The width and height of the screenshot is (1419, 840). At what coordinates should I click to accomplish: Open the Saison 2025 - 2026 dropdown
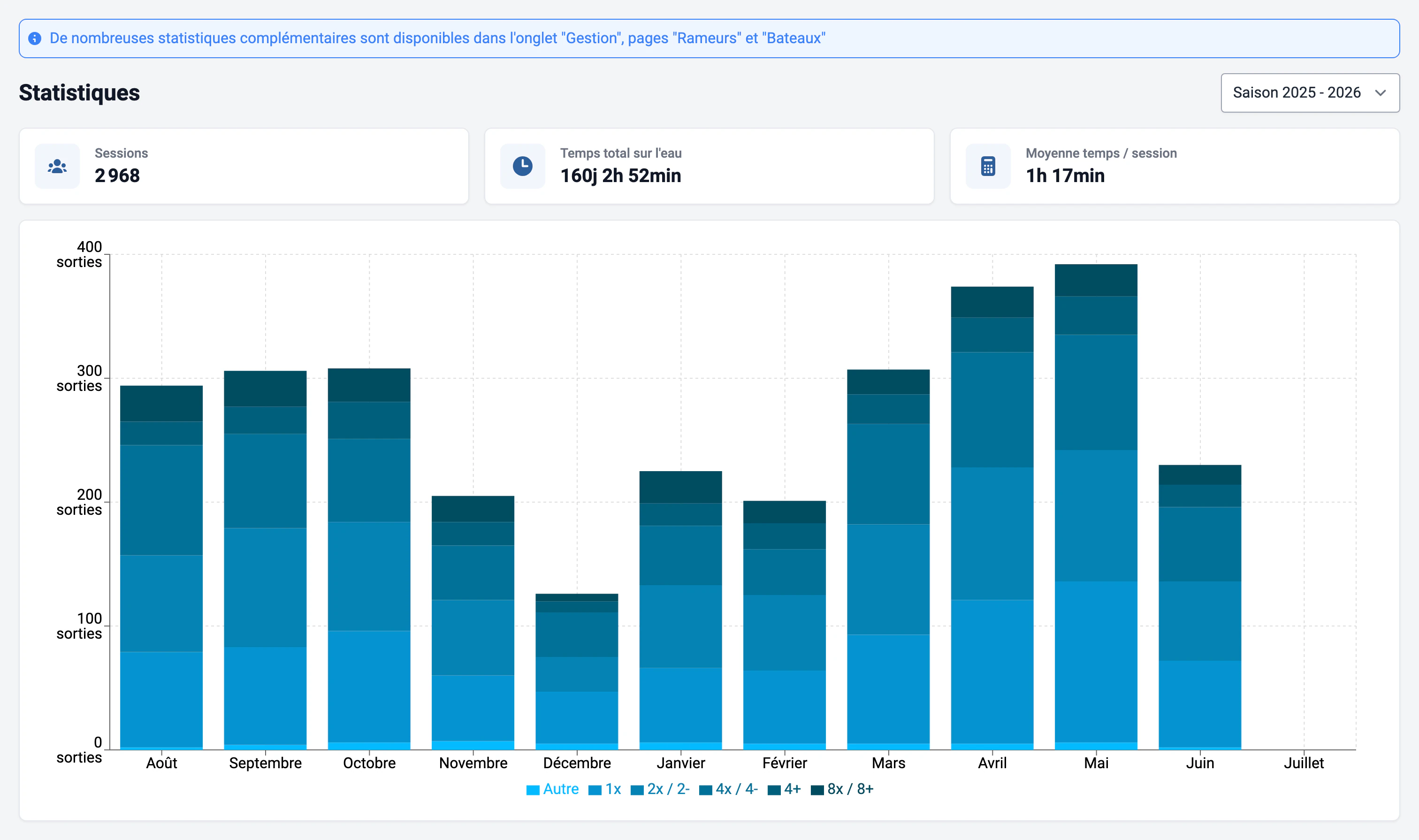(1310, 93)
